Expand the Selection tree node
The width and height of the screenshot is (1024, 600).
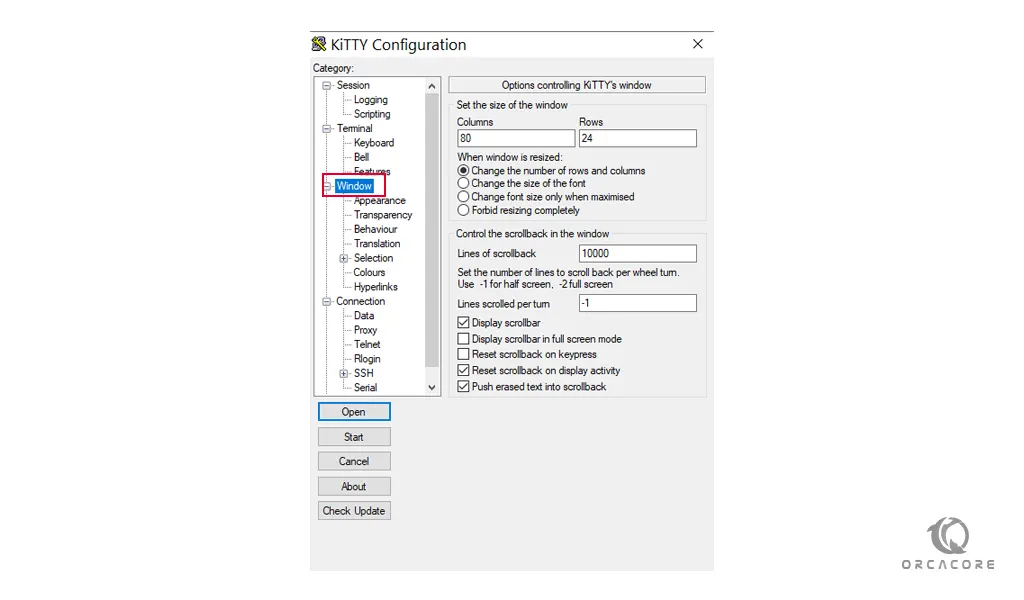(x=344, y=258)
